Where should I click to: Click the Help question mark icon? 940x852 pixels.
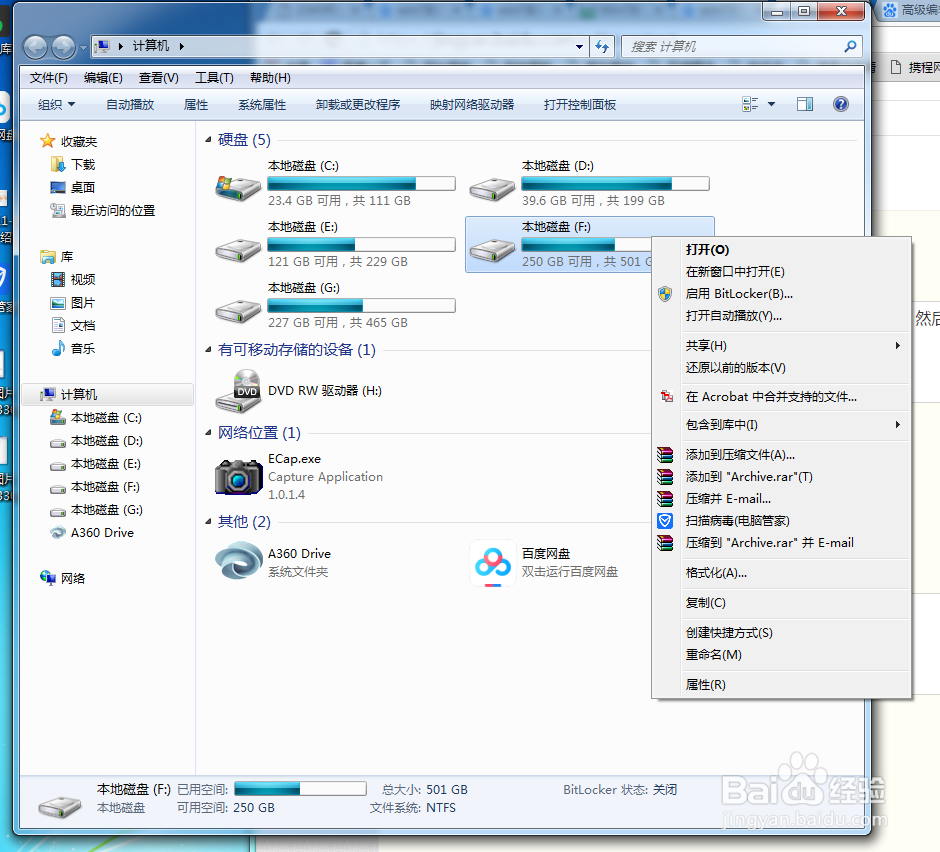(840, 103)
